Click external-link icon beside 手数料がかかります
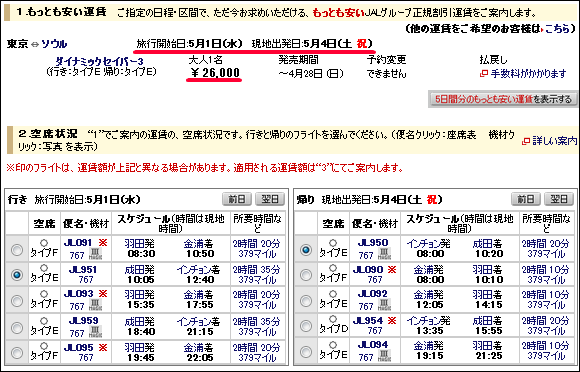580x372 pixels. pyautogui.click(x=484, y=74)
